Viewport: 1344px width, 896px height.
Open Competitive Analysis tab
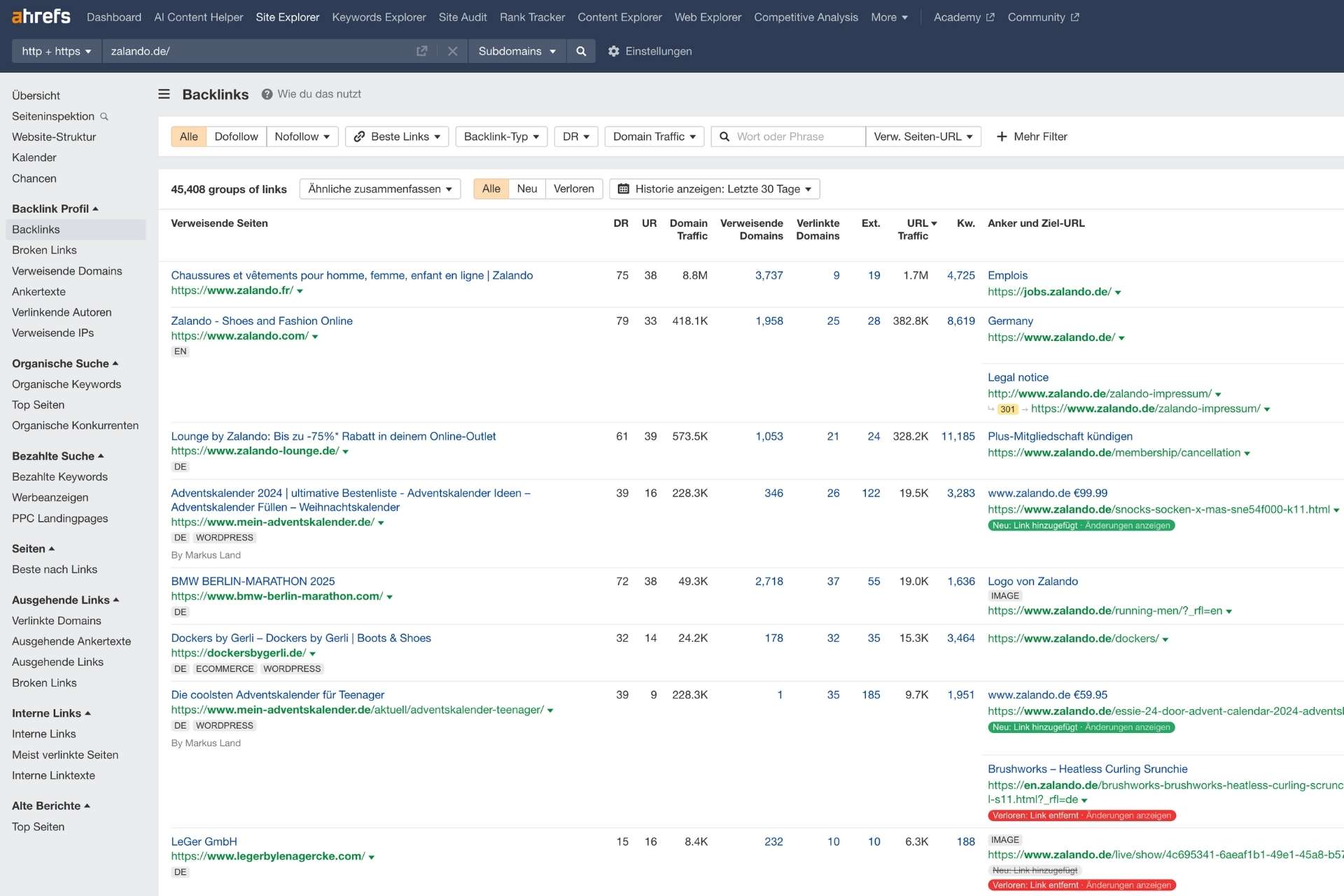pos(806,17)
